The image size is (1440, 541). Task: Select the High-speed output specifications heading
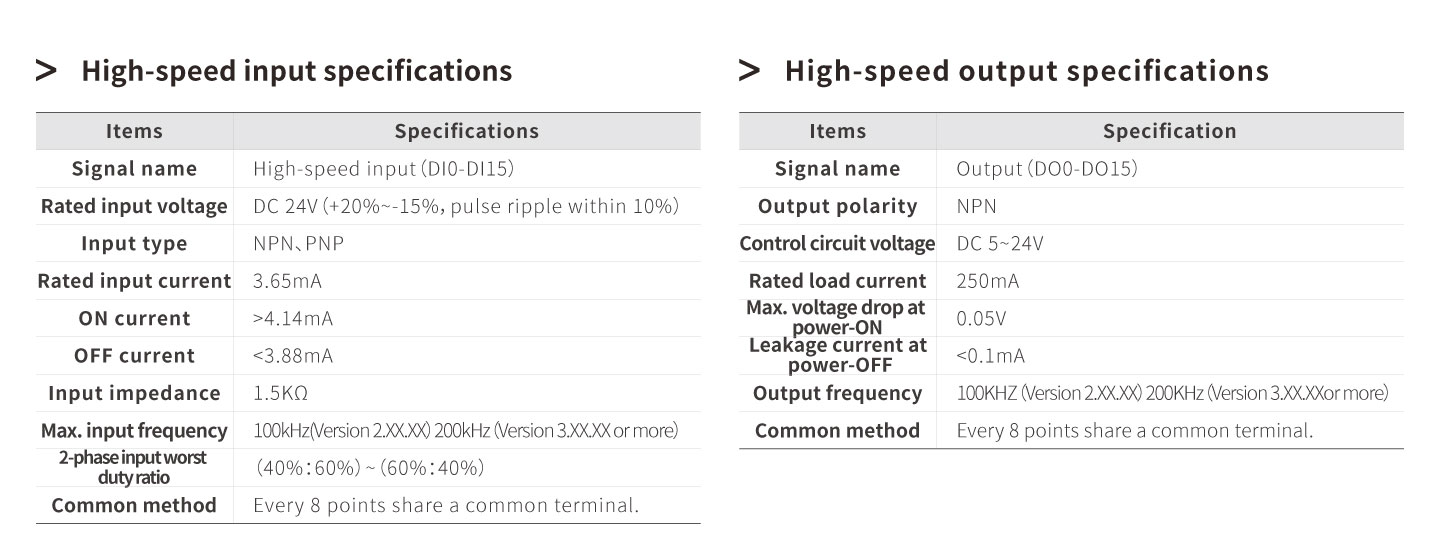1027,71
